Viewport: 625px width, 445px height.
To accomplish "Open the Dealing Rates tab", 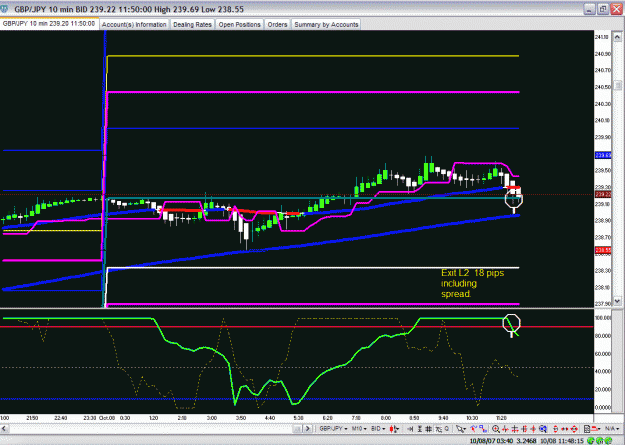I will [x=192, y=24].
